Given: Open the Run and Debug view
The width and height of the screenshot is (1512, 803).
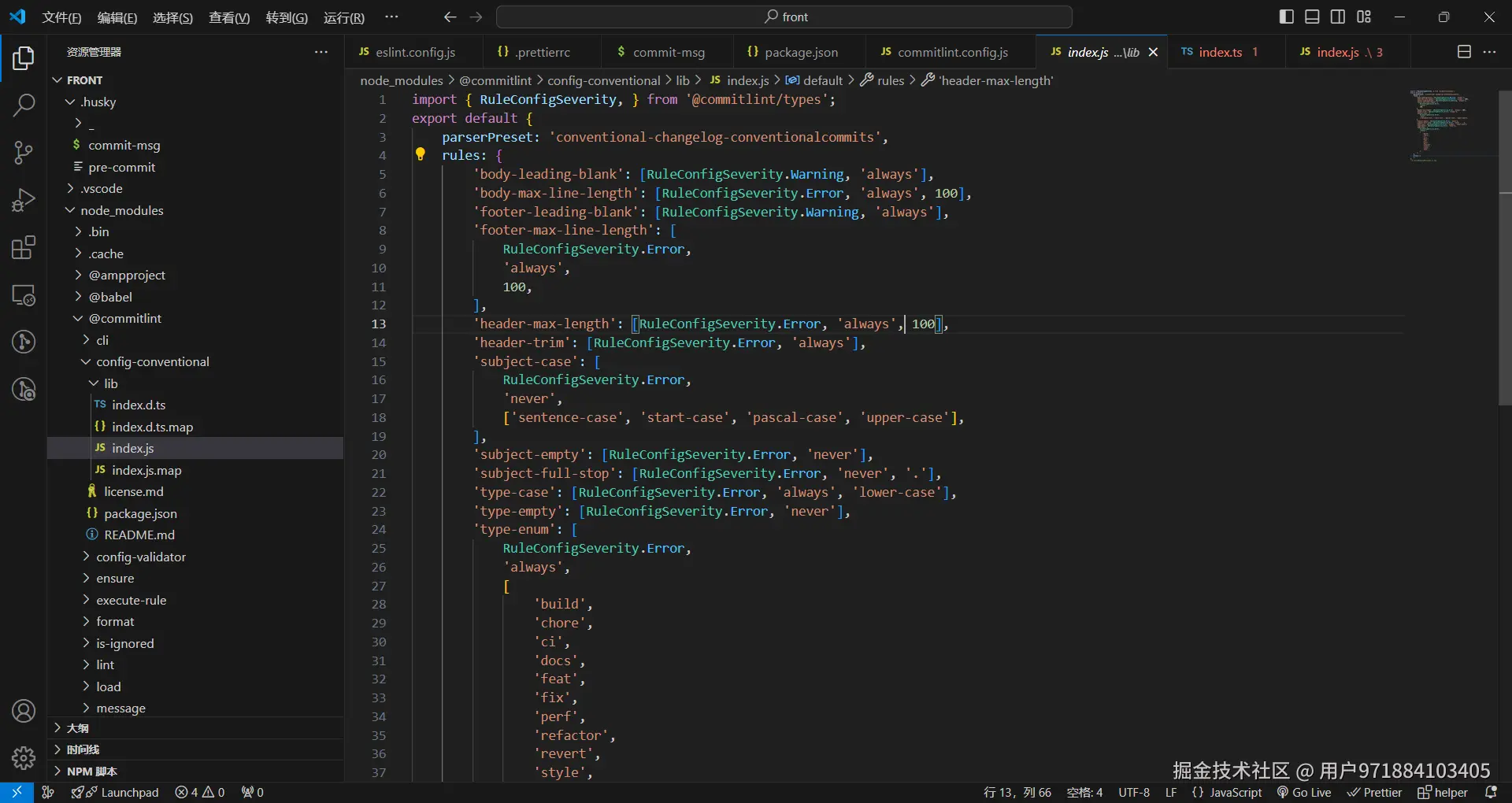Looking at the screenshot, I should (24, 200).
